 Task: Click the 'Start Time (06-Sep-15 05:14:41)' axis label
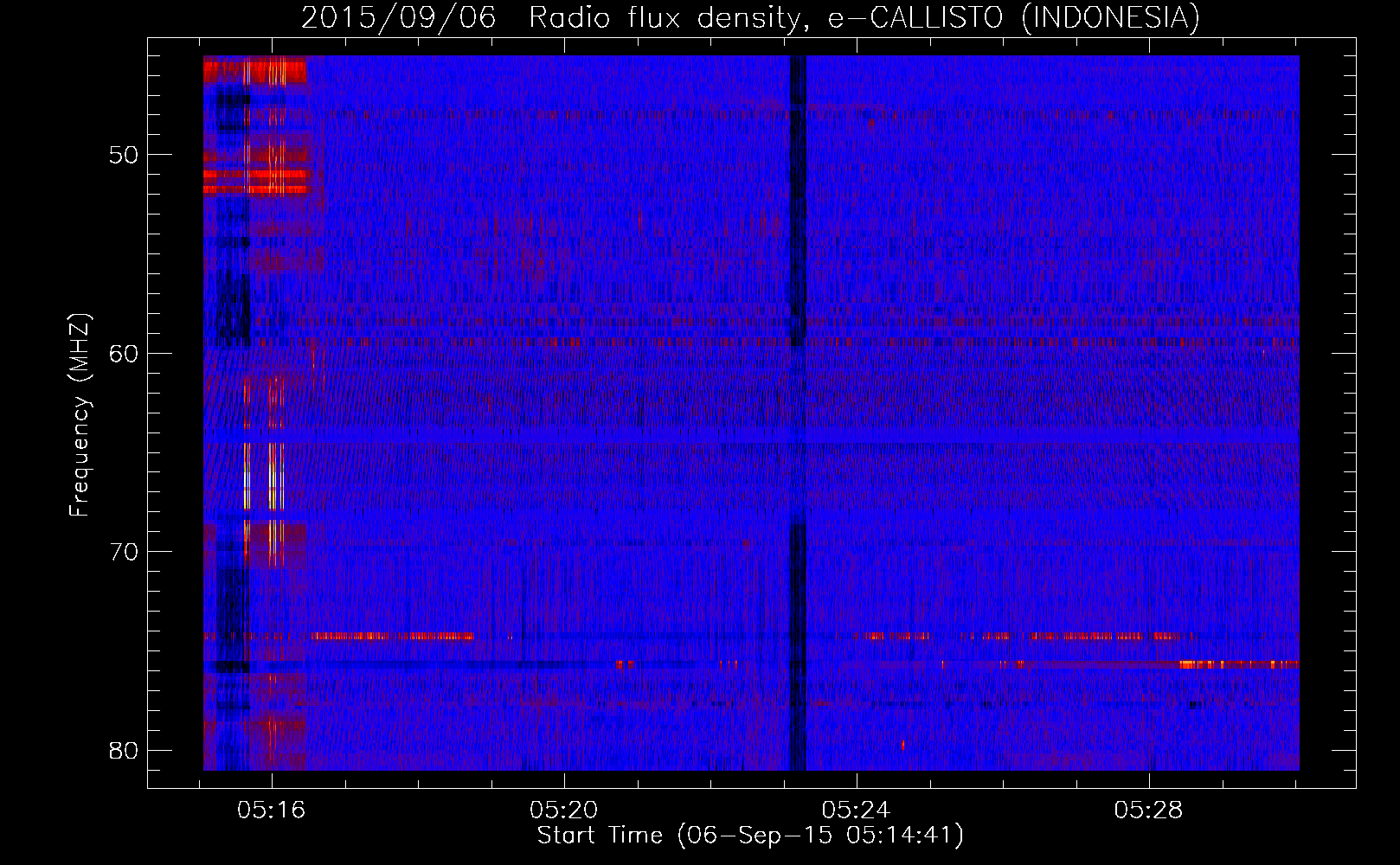coord(750,836)
